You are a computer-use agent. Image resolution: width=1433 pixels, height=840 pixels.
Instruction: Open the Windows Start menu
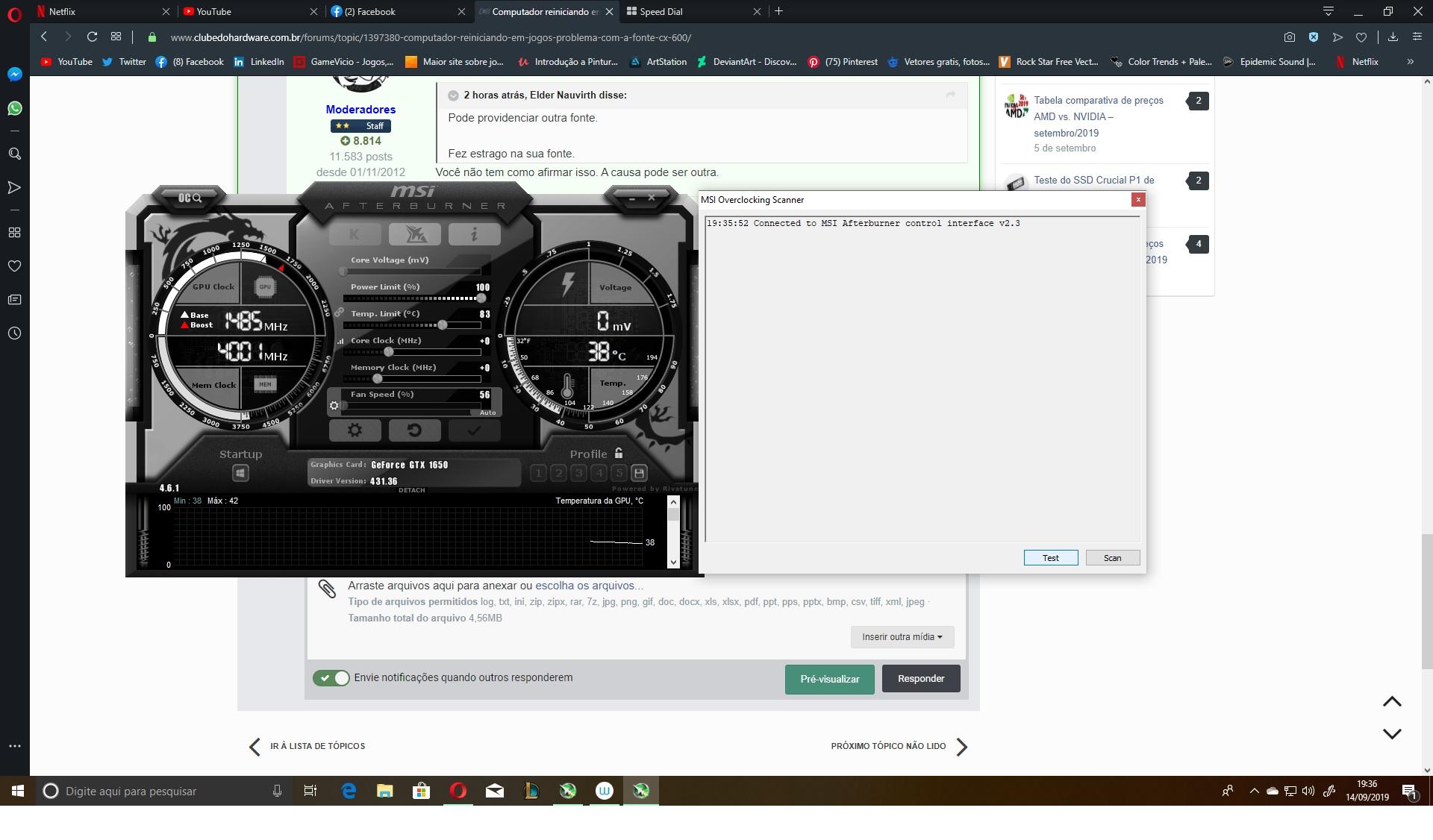click(x=18, y=791)
